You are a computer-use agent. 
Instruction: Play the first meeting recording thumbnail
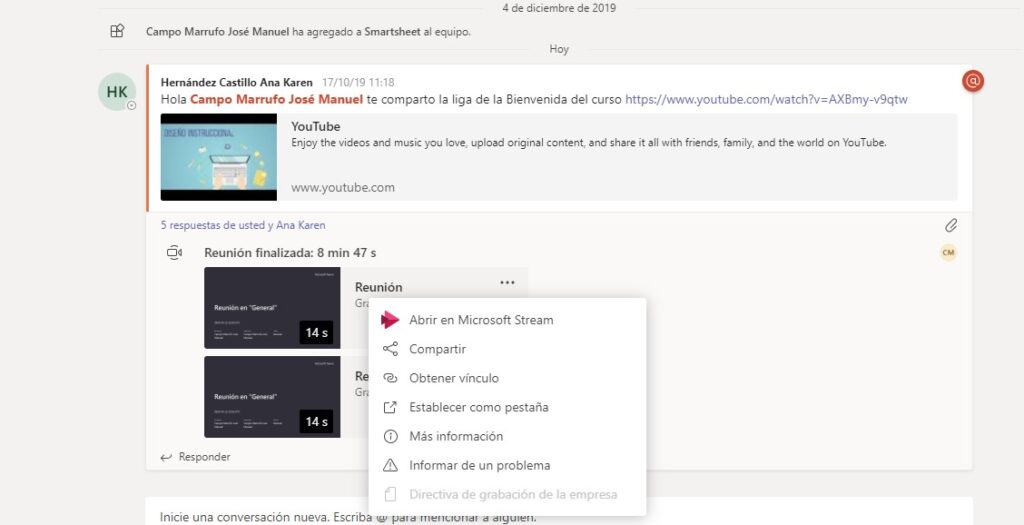[271, 308]
